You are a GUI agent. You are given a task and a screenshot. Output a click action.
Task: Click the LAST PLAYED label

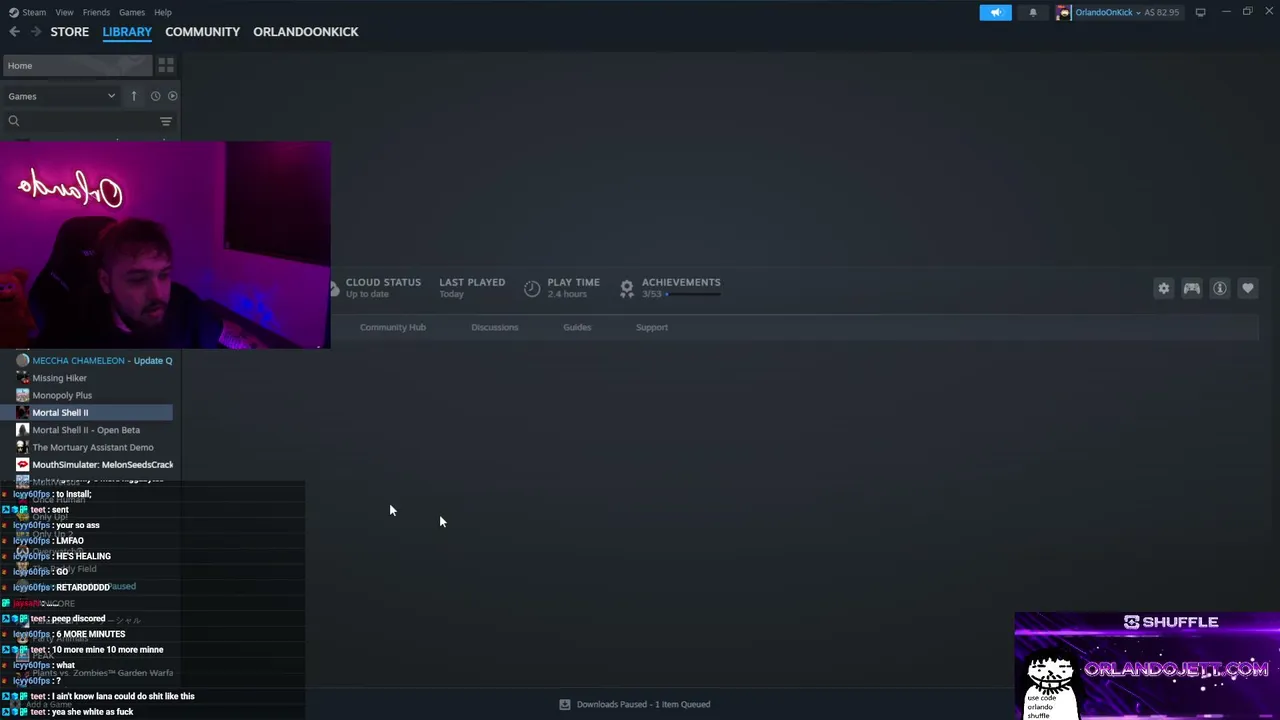[x=472, y=282]
